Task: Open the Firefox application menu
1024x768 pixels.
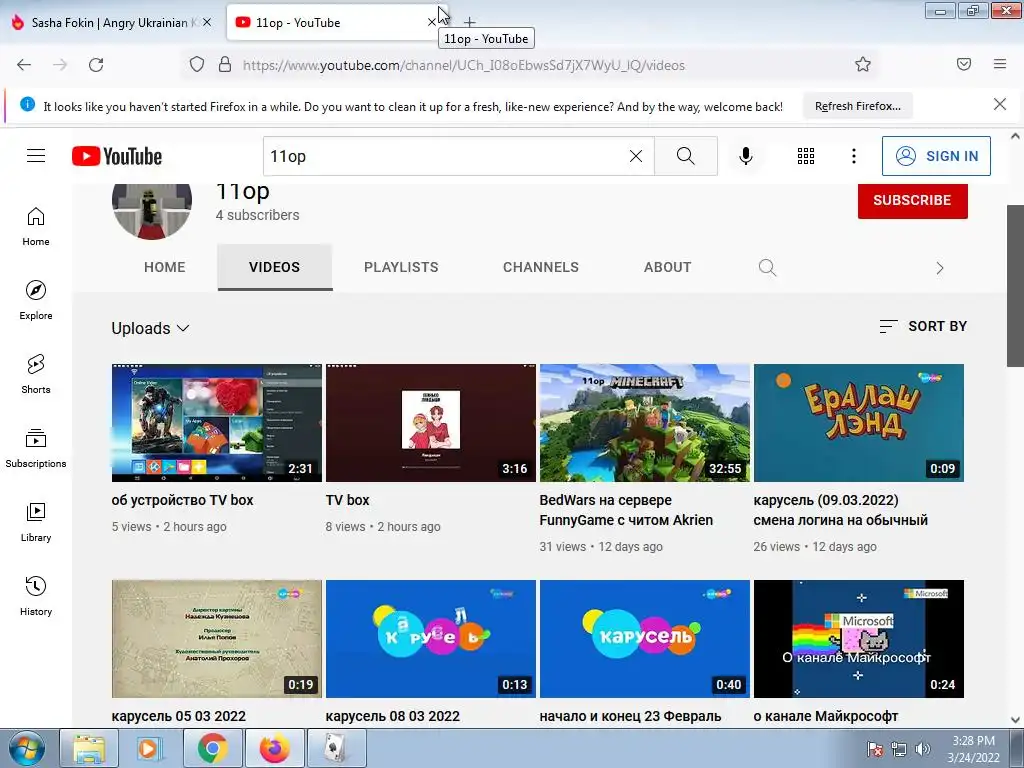Action: pos(1000,64)
